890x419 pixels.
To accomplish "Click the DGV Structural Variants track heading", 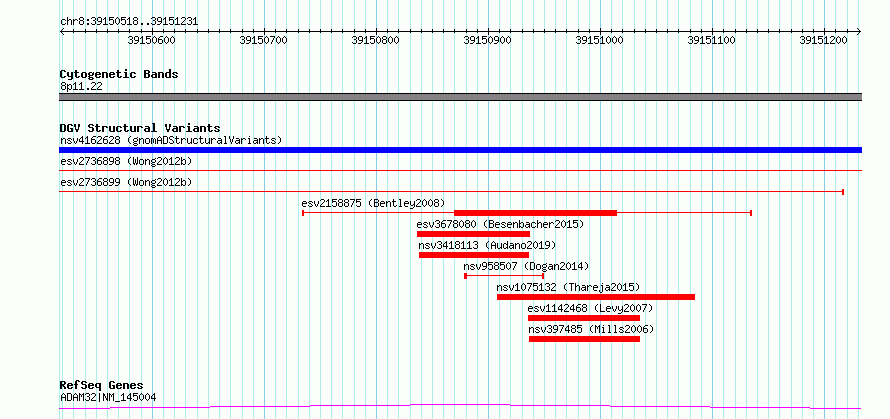I will point(140,128).
